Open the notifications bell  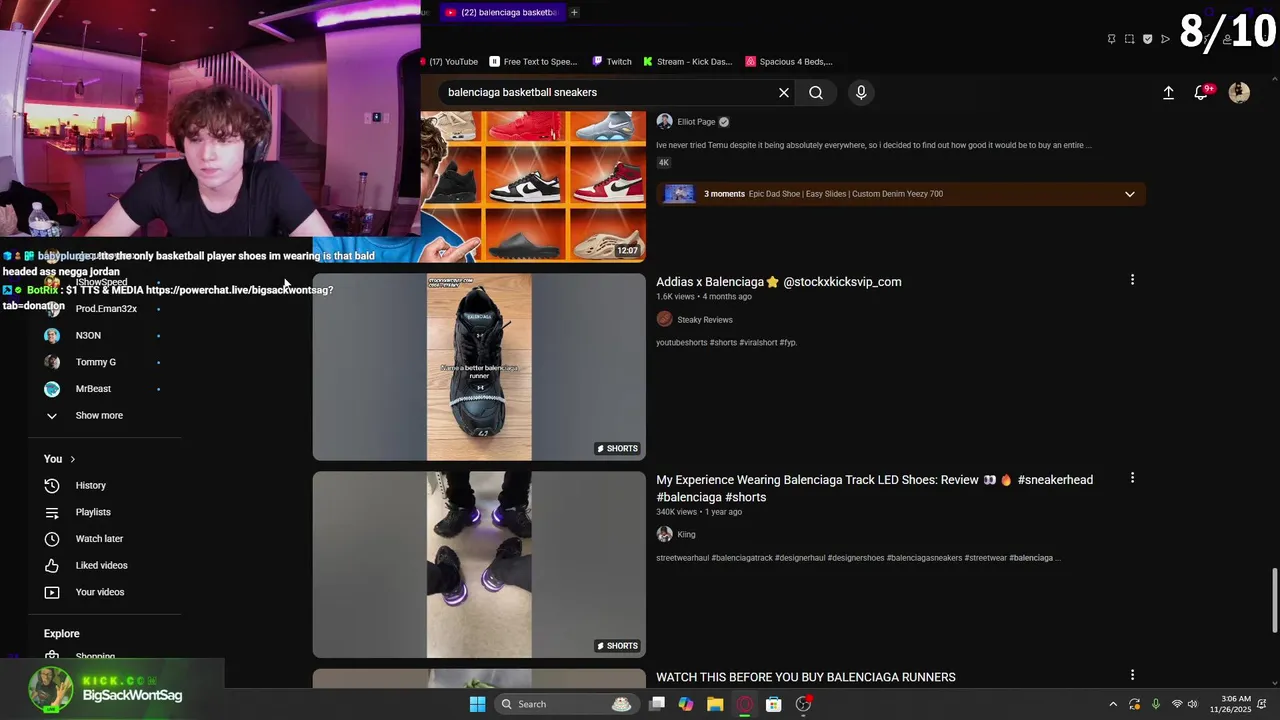tap(1202, 92)
